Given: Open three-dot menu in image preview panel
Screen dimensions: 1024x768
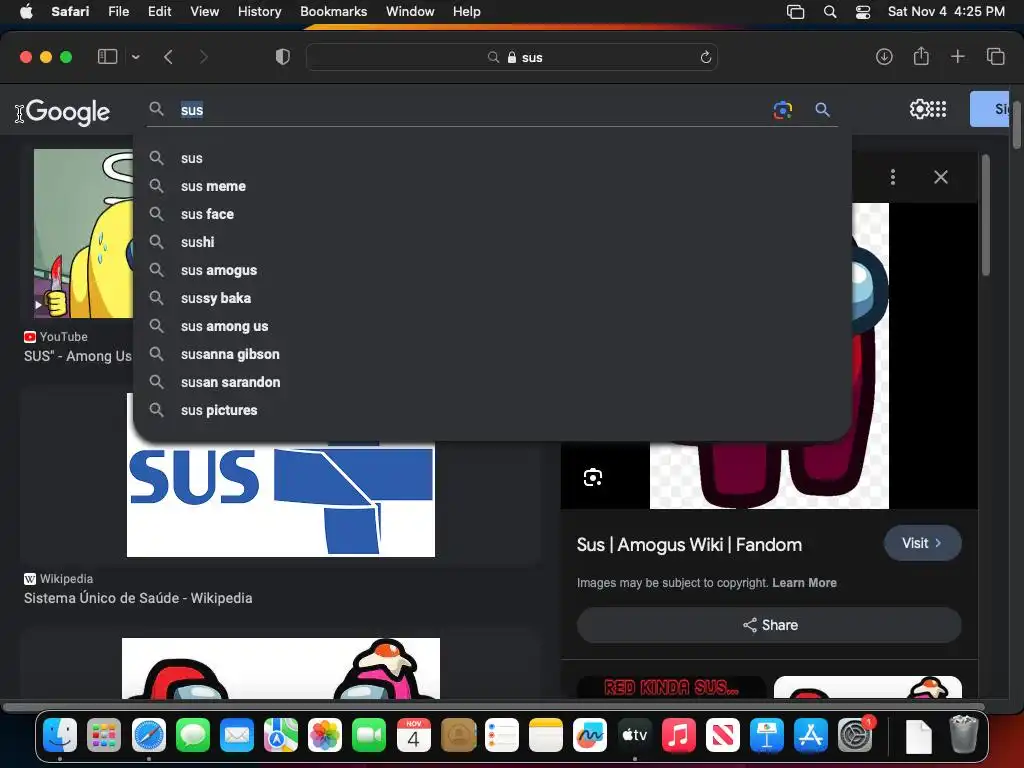Looking at the screenshot, I should (x=893, y=177).
